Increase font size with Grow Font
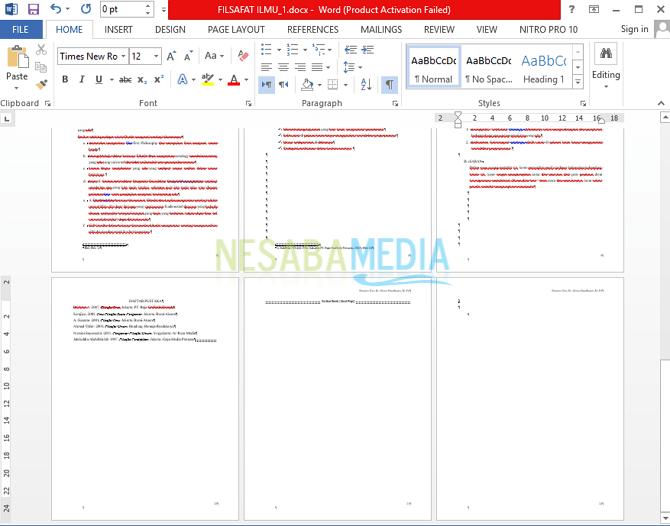The image size is (670, 526). [x=171, y=56]
